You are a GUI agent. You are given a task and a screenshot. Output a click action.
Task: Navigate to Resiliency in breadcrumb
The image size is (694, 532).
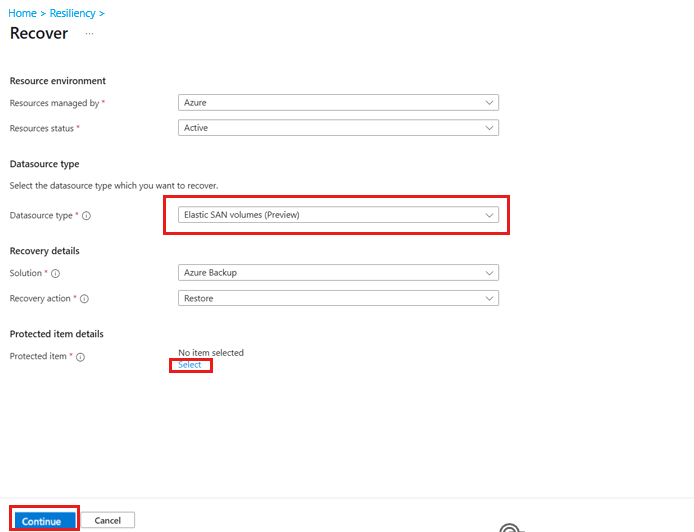[x=72, y=13]
